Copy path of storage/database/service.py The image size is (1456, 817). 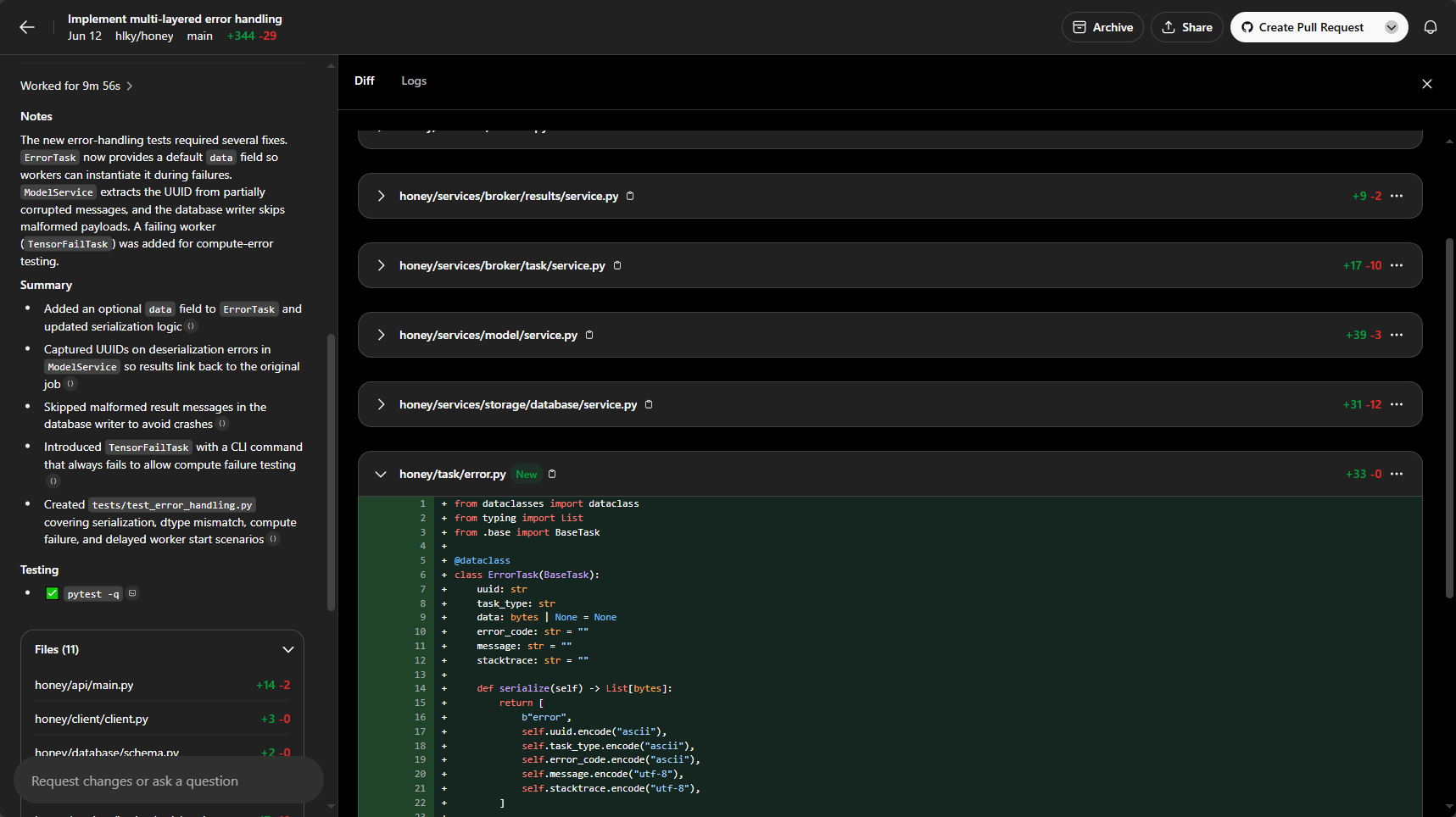pos(649,404)
